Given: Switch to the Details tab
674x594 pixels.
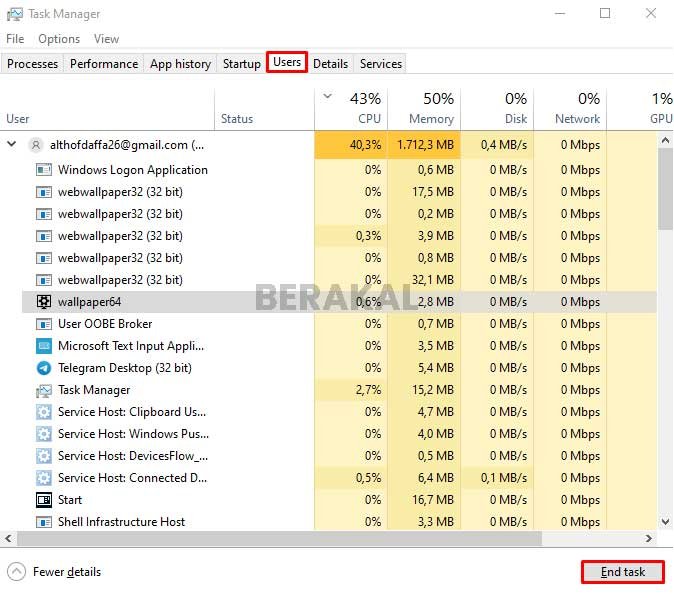Looking at the screenshot, I should (331, 64).
